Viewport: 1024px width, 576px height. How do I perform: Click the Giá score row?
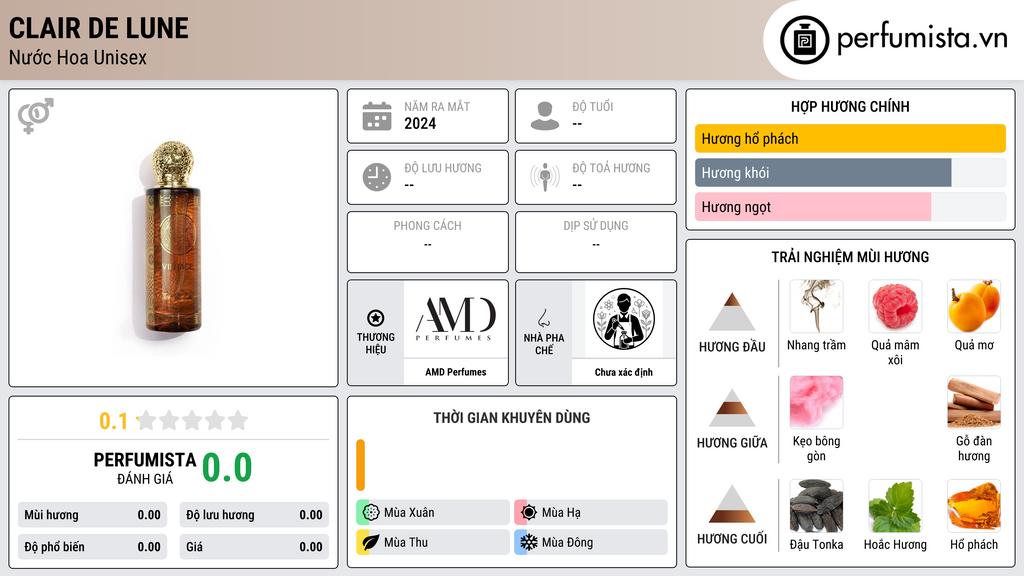click(x=254, y=547)
